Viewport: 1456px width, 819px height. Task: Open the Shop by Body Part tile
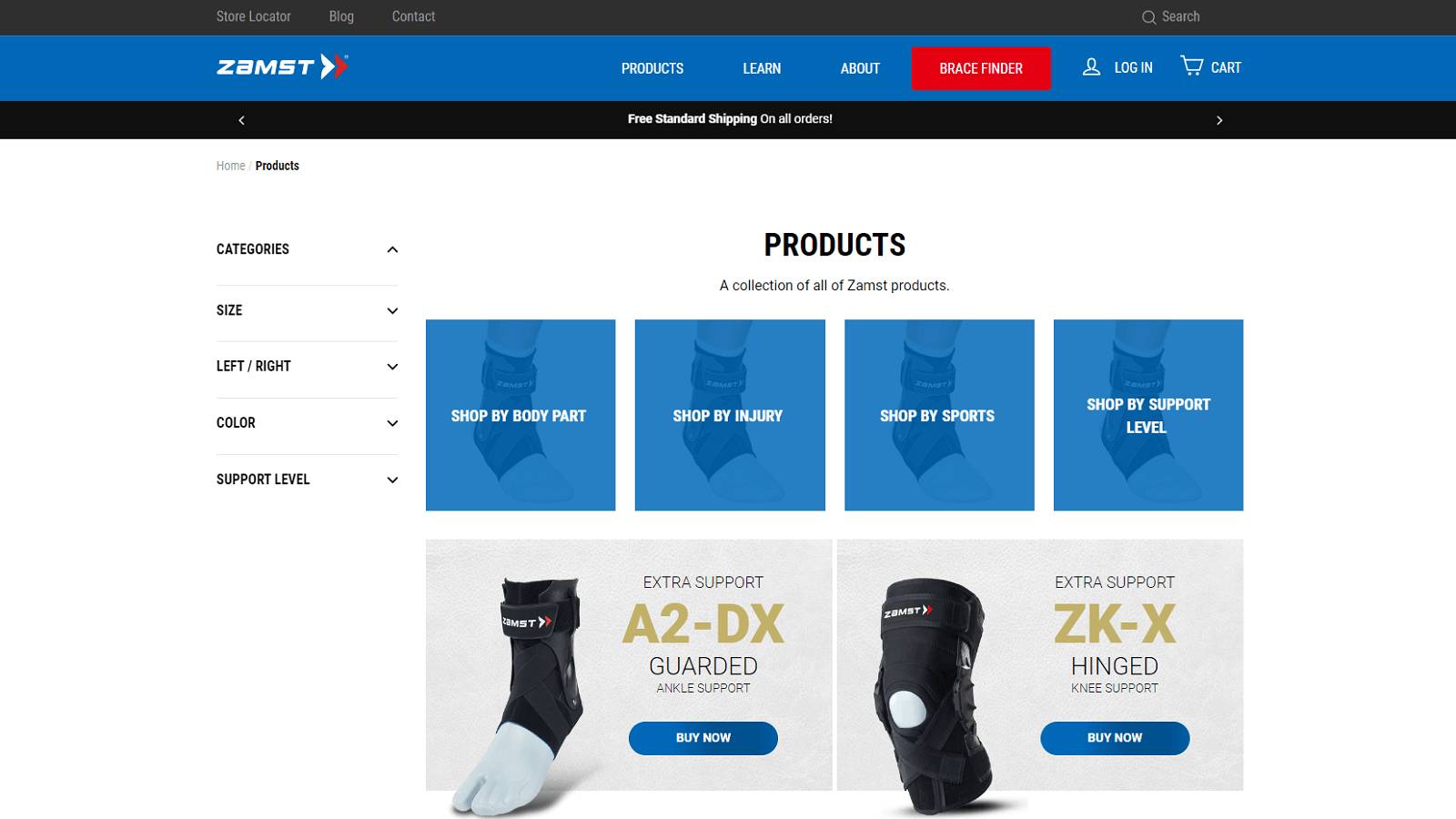pos(521,415)
